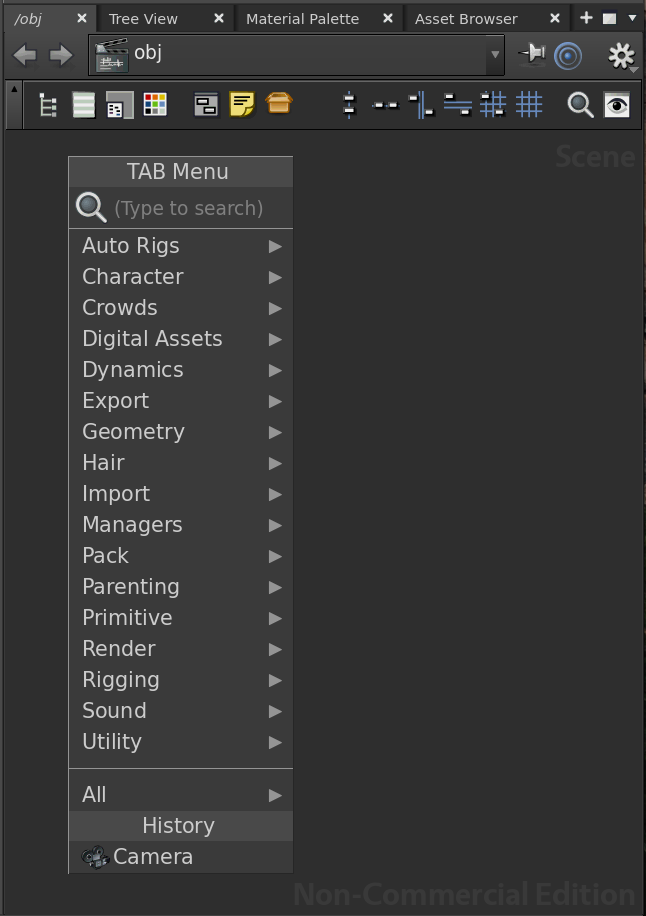Click the subnet box package icon
Screen dimensions: 646x916
click(280, 104)
